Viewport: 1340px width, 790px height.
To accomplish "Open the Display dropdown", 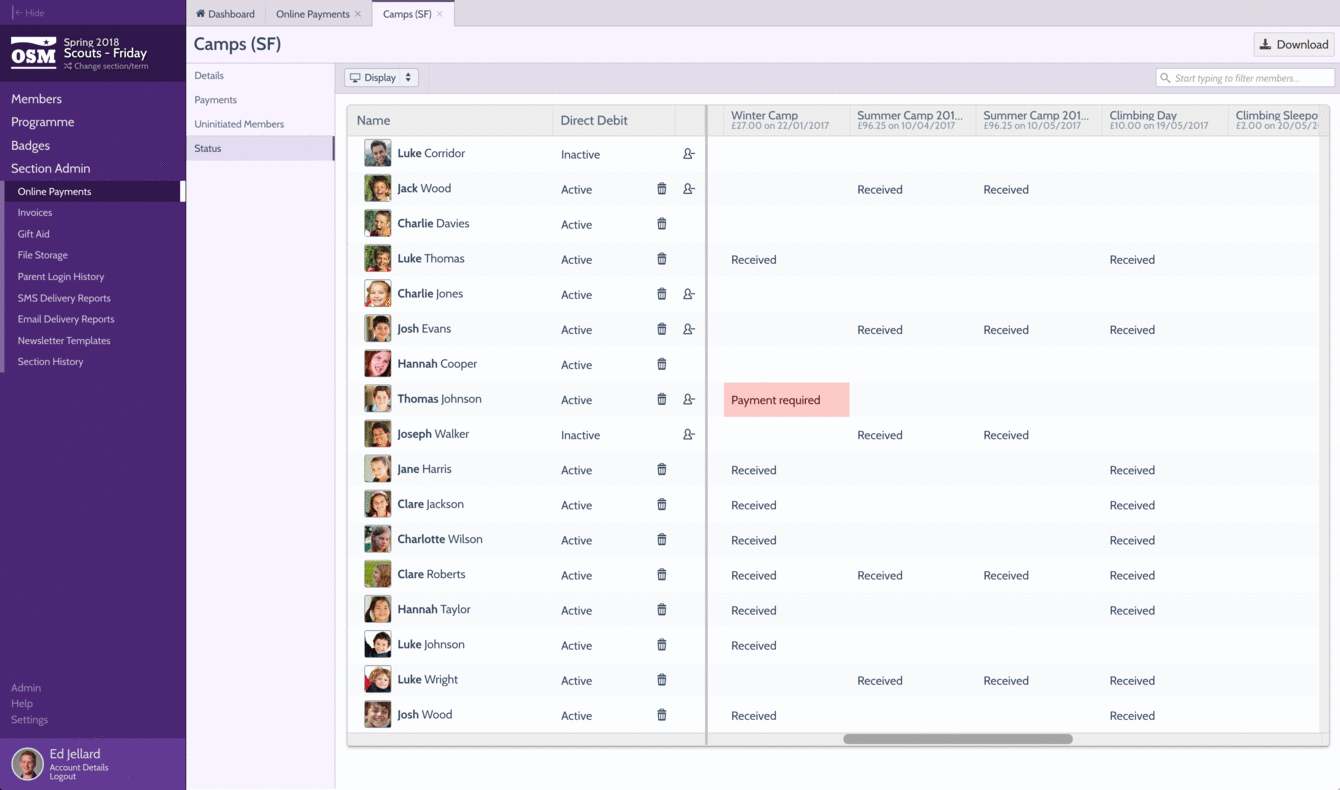I will click(381, 78).
